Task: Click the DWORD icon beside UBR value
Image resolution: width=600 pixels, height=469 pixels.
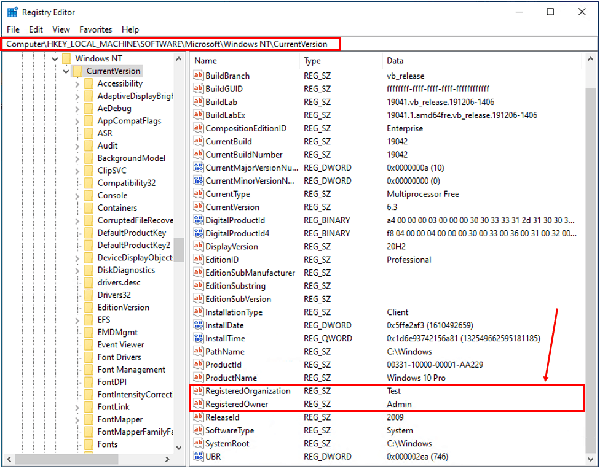Action: tap(198, 459)
